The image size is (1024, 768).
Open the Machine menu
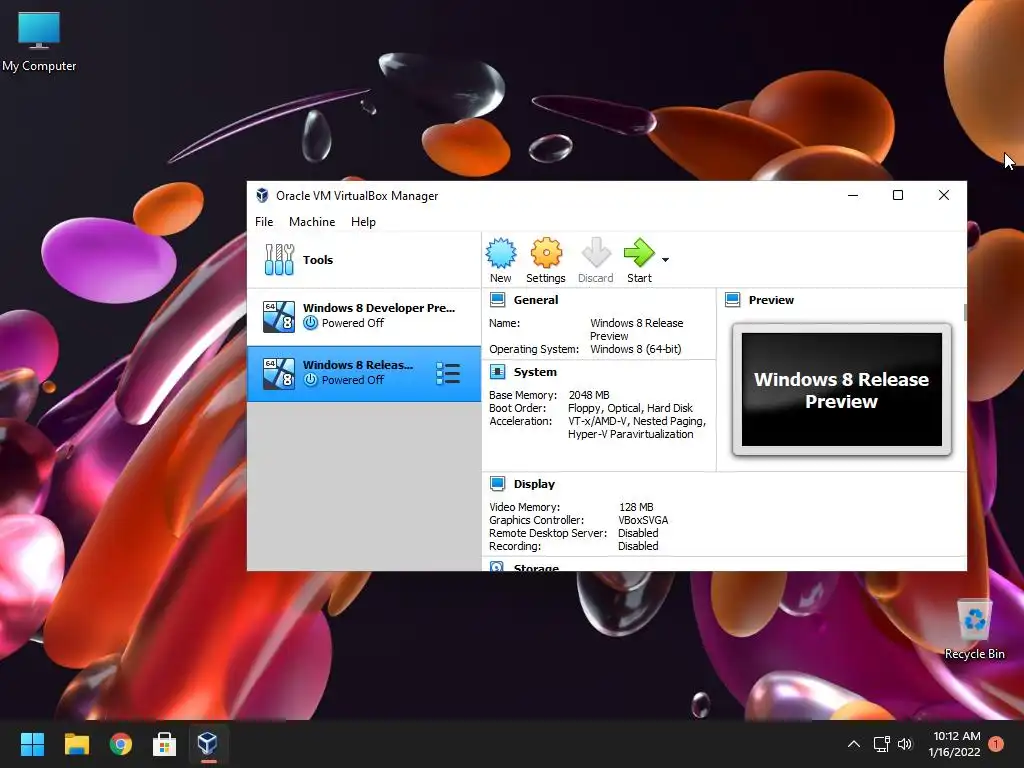pyautogui.click(x=312, y=222)
